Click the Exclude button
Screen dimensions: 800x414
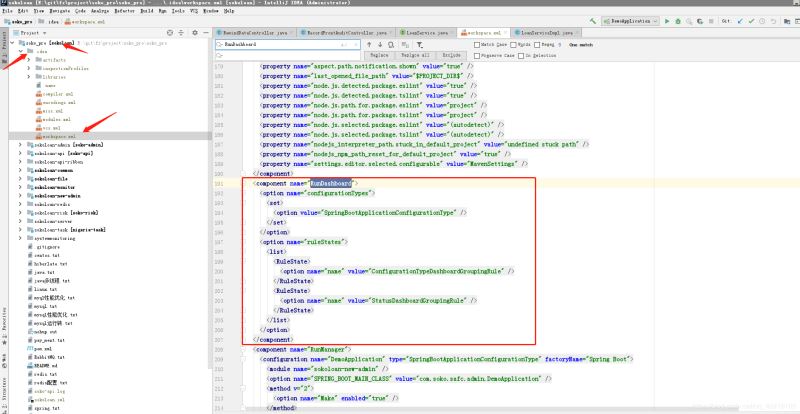click(452, 56)
